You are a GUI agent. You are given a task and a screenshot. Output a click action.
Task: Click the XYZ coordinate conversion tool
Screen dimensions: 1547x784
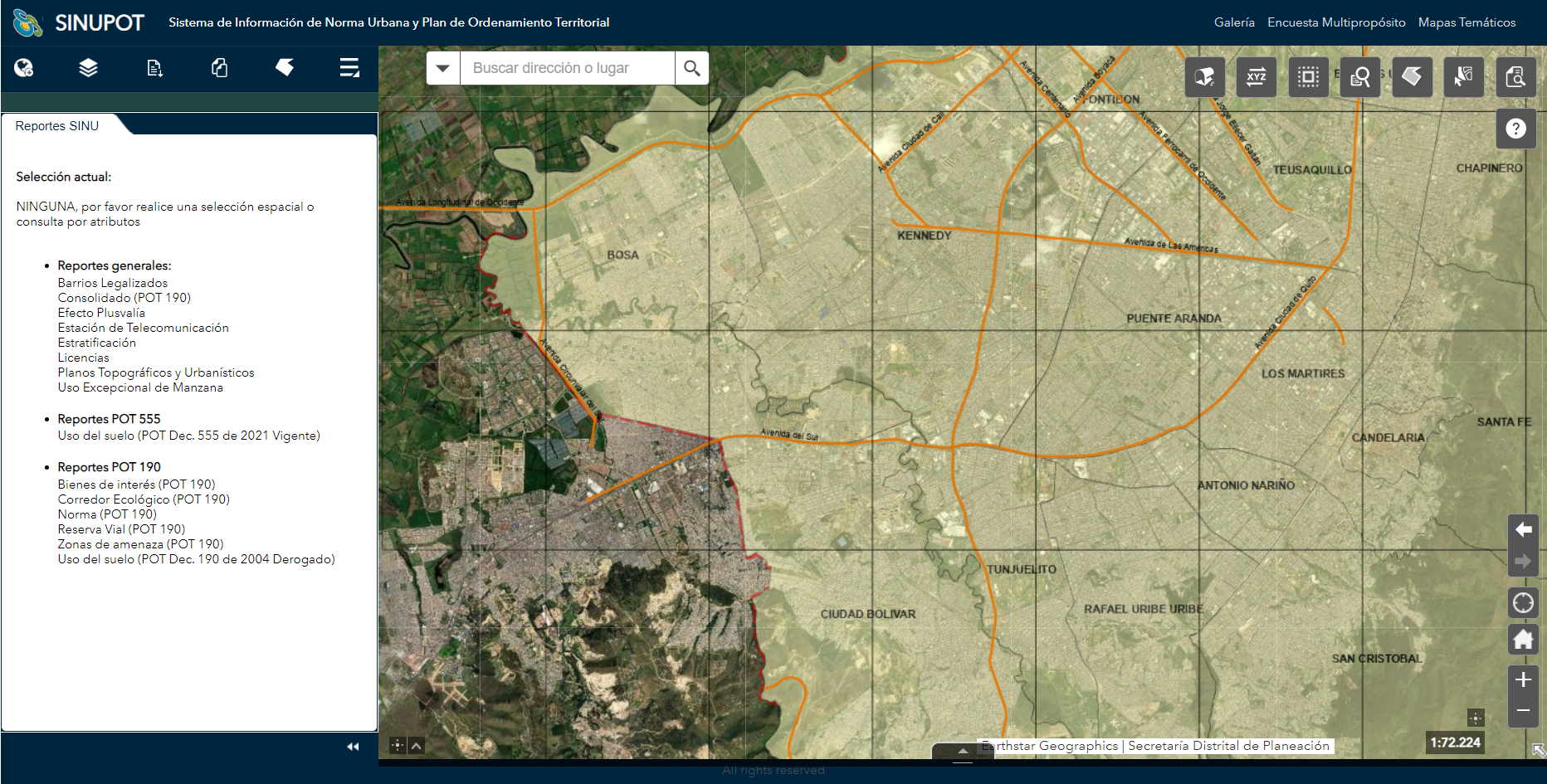pyautogui.click(x=1256, y=77)
